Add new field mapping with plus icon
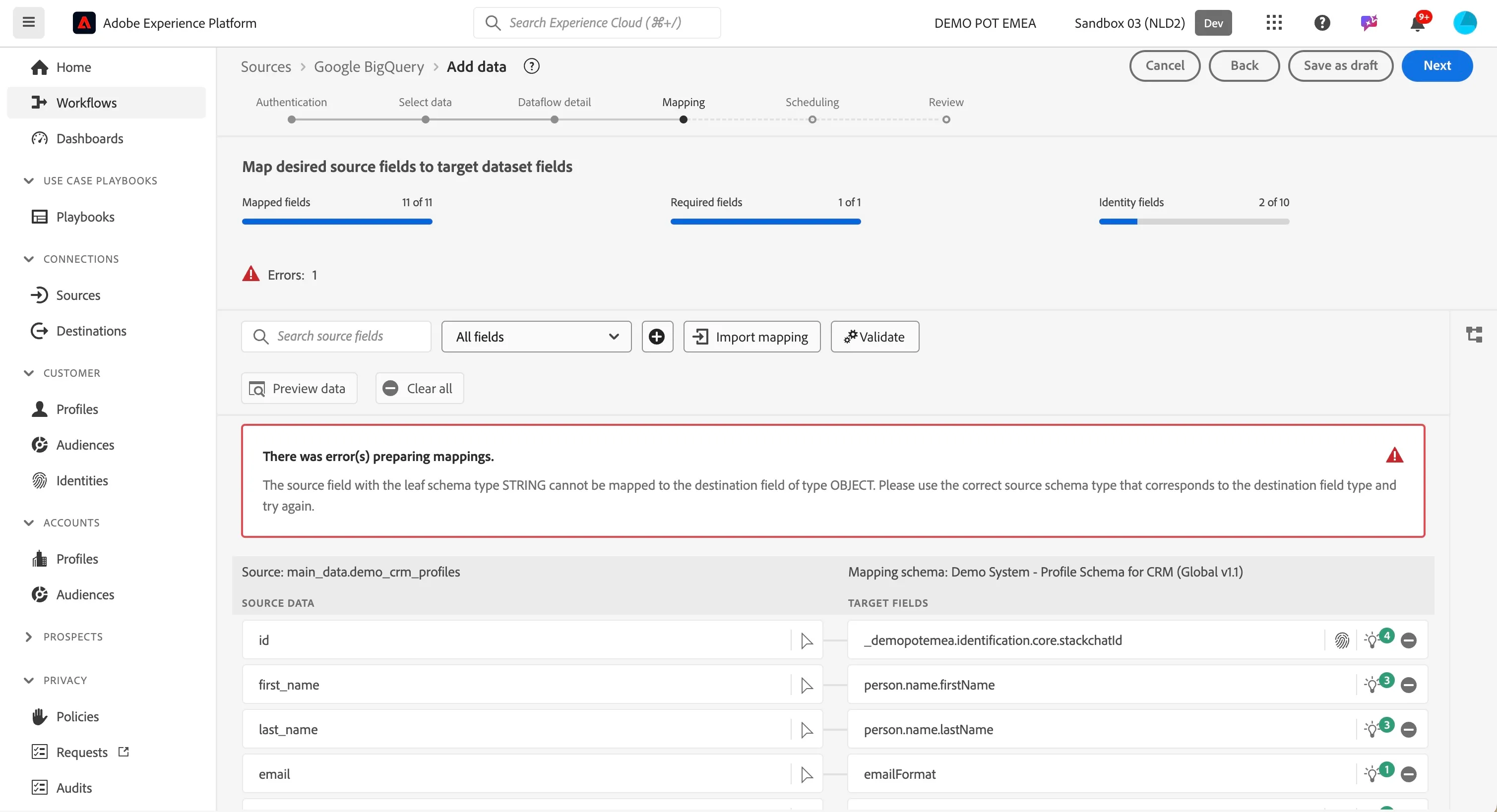The image size is (1497, 812). [657, 336]
